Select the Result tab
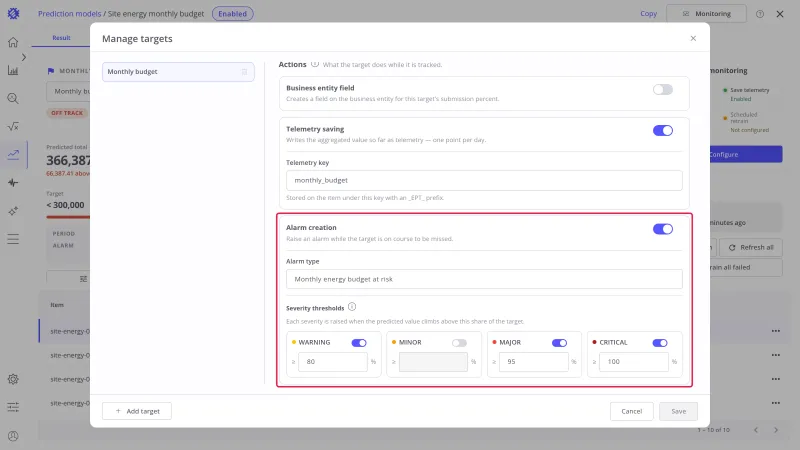 click(61, 38)
